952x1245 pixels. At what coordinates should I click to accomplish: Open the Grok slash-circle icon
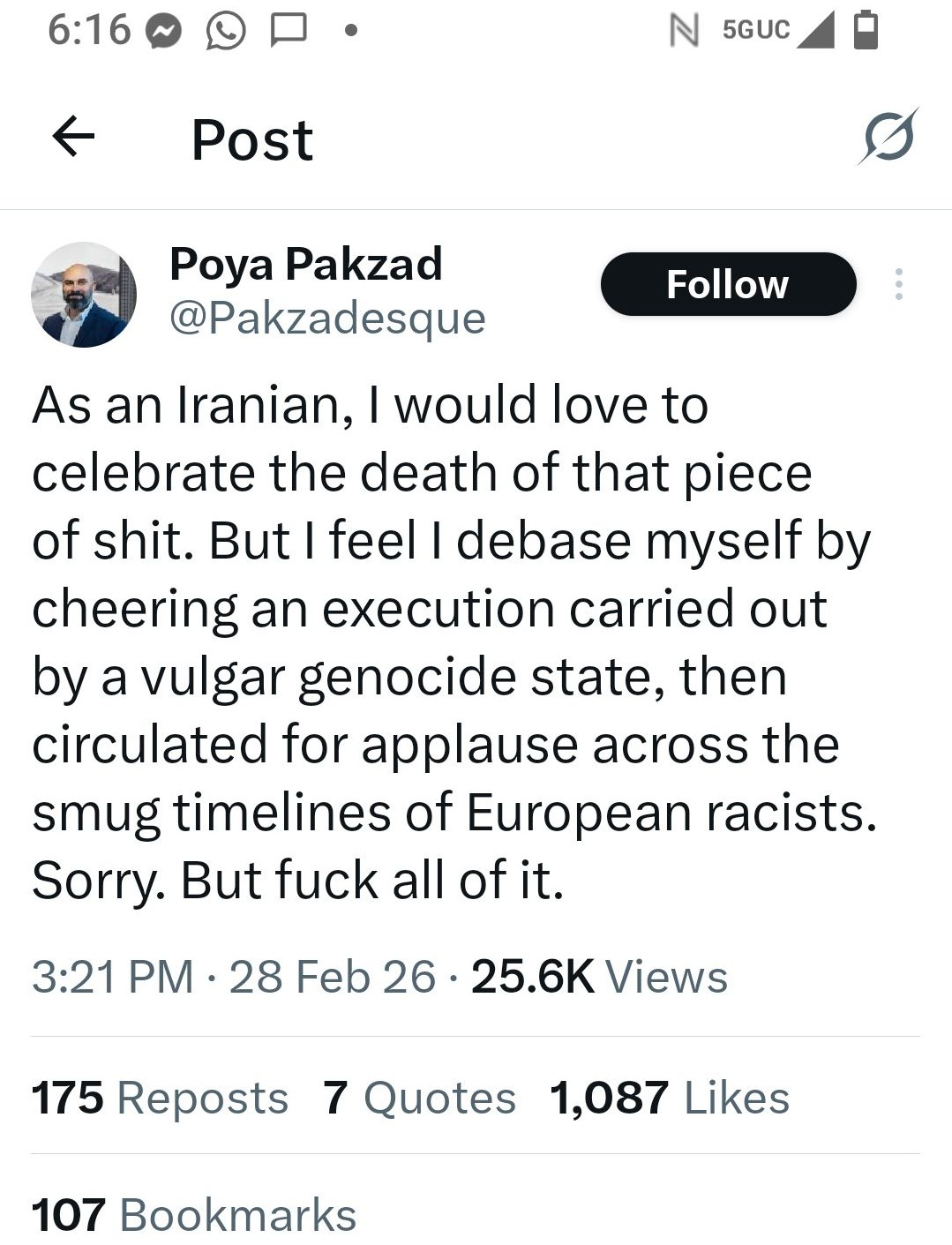click(x=888, y=137)
